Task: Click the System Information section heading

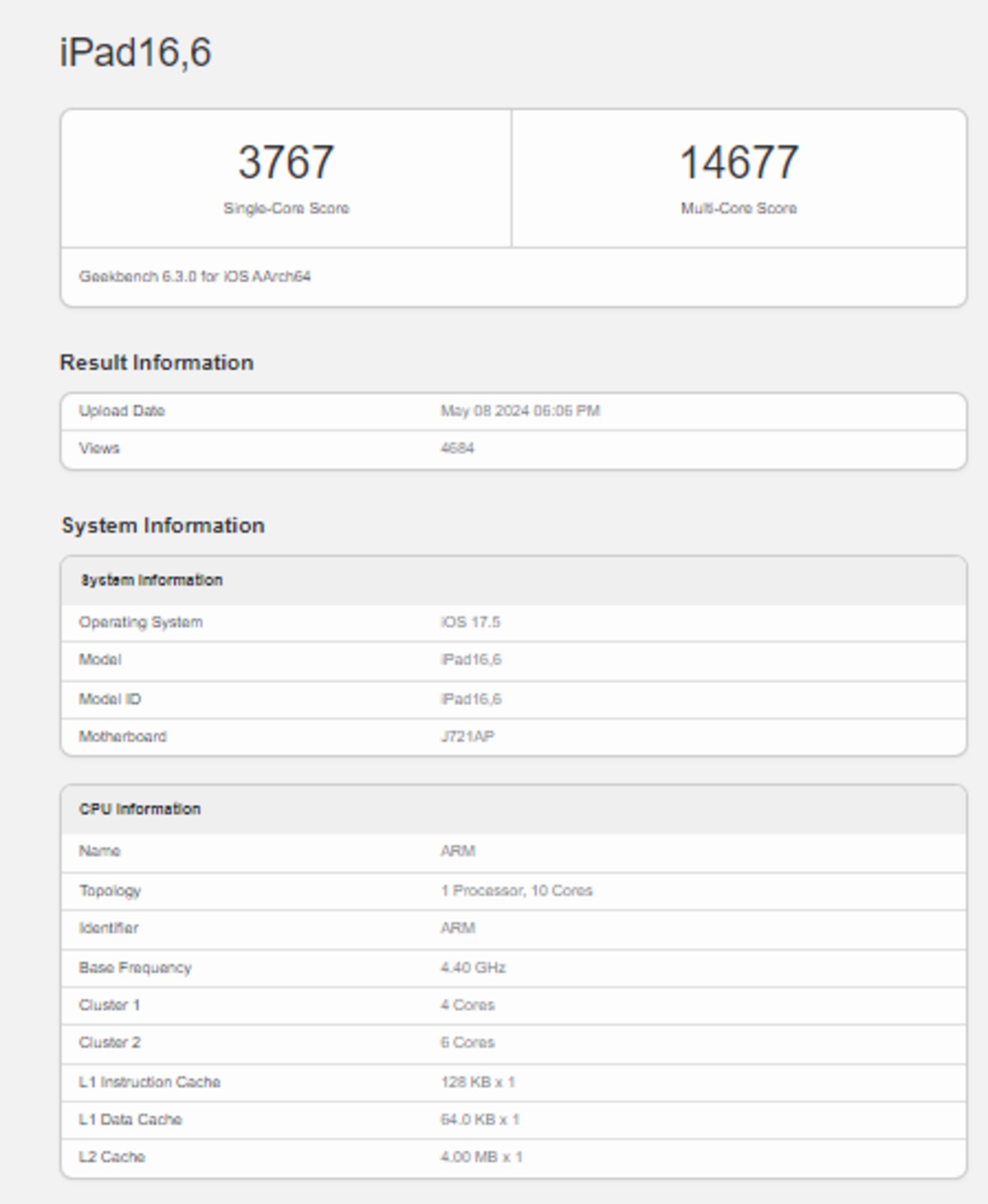Action: pos(163,526)
